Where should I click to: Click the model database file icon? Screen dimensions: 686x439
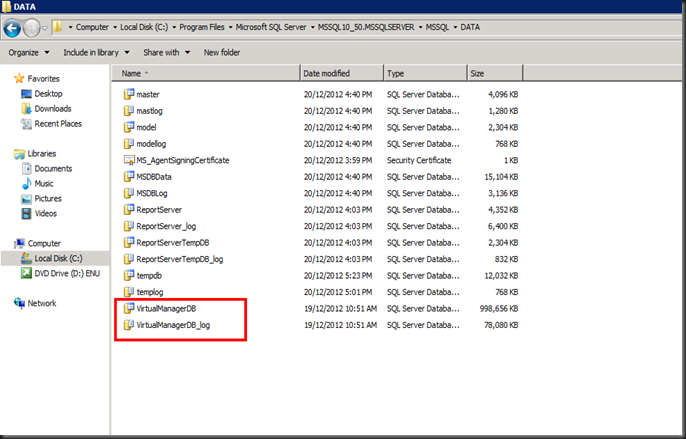pos(129,127)
